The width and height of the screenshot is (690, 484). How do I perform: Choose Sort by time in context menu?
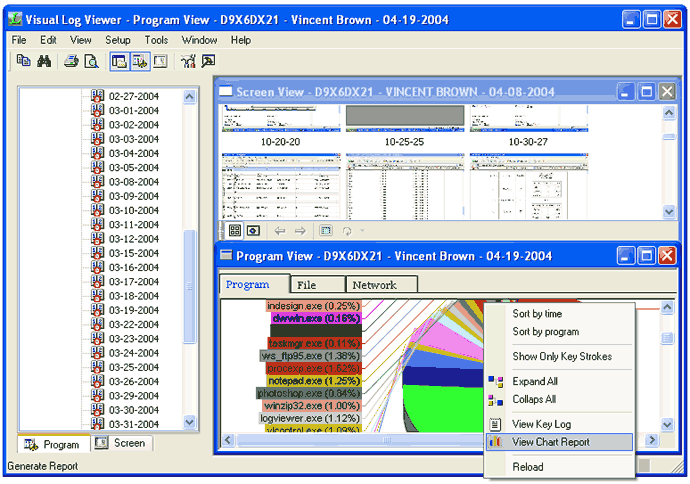tap(537, 314)
